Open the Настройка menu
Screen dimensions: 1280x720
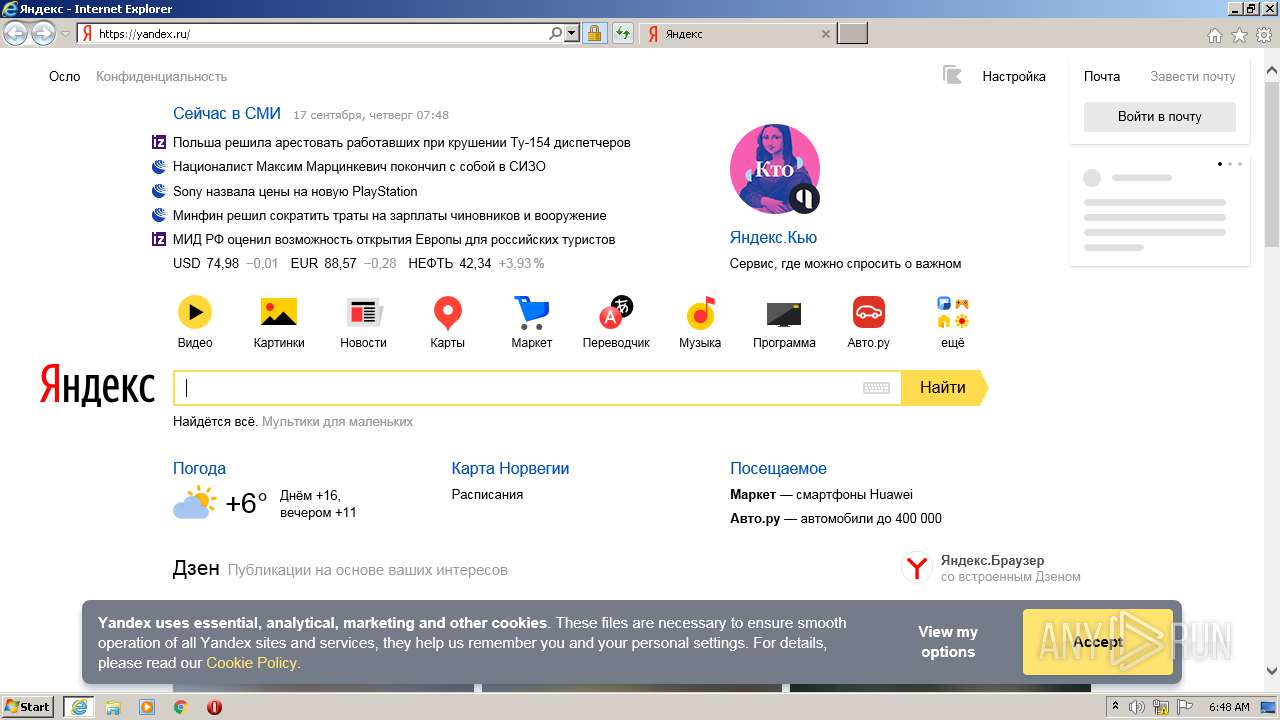(1014, 76)
